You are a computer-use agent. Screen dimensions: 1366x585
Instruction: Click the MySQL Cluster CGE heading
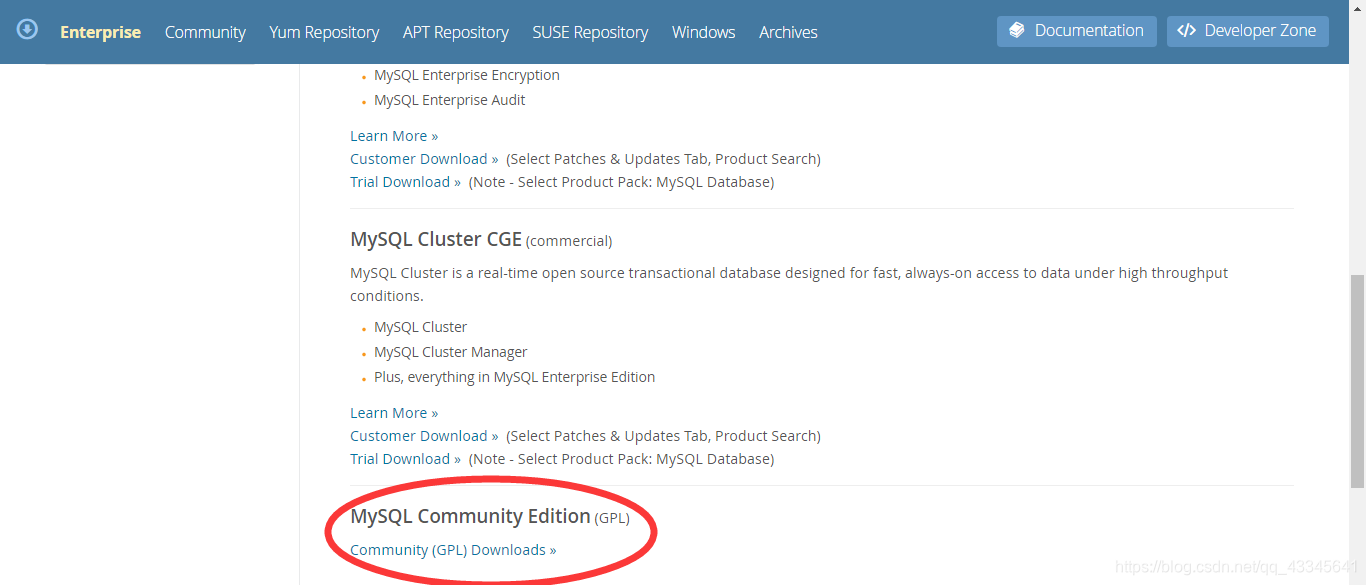(x=436, y=240)
